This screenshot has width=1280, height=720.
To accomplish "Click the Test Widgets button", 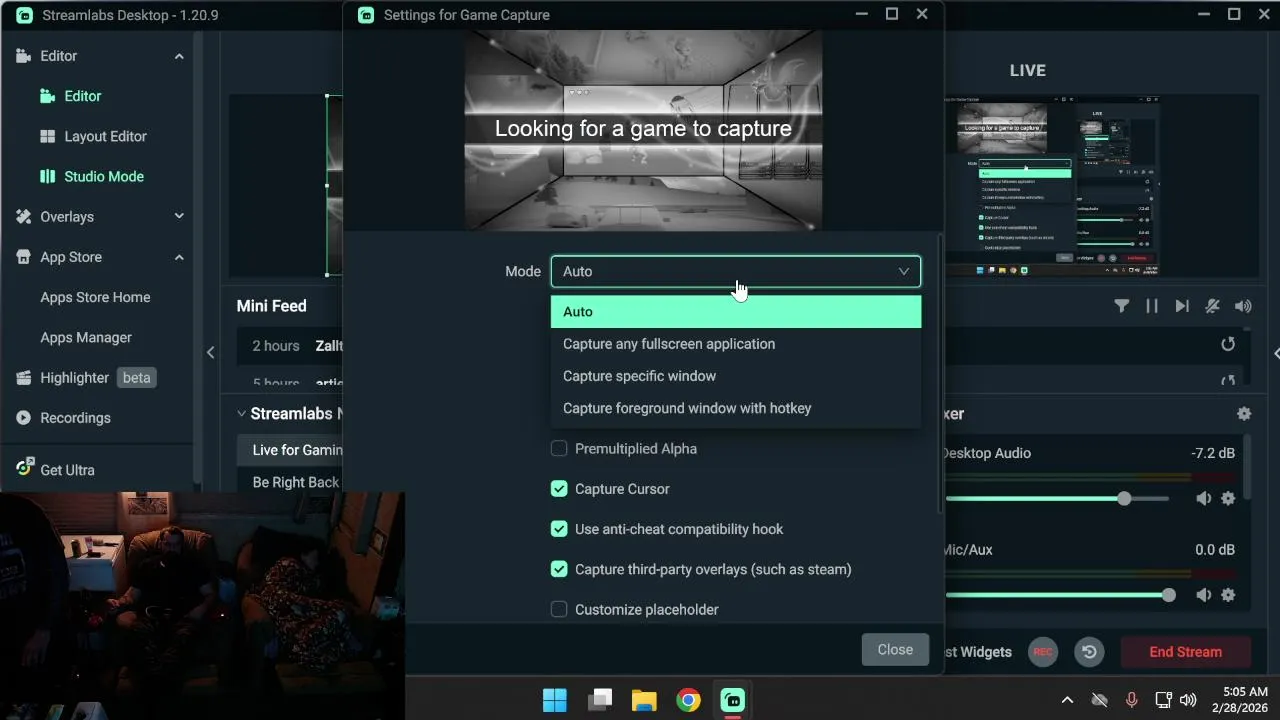I will (977, 652).
